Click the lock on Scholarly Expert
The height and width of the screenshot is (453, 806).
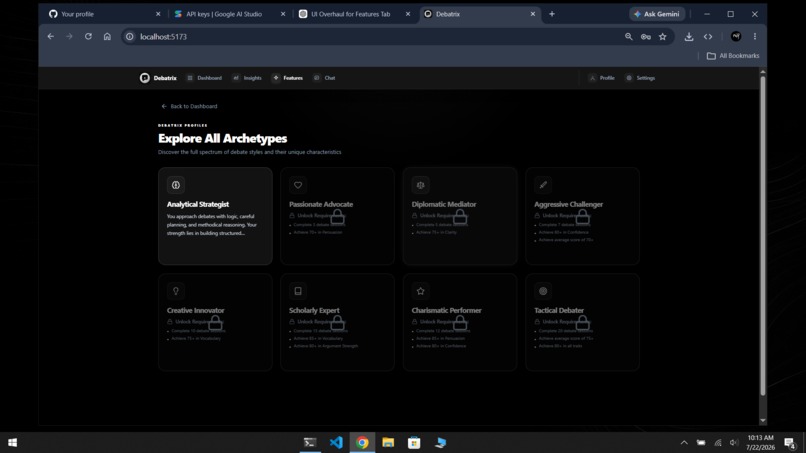point(338,323)
